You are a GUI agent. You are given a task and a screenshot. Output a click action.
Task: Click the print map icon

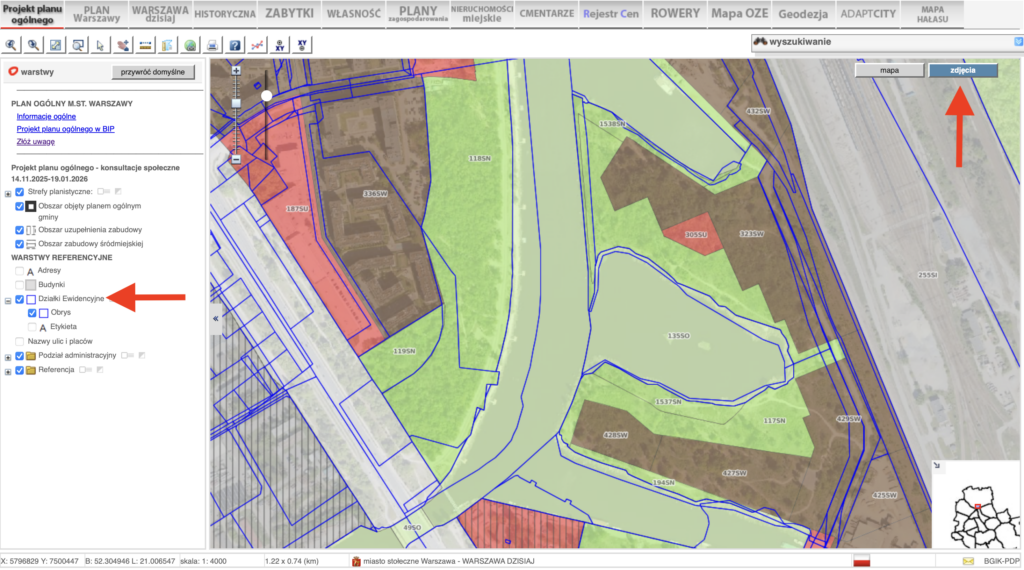(212, 45)
